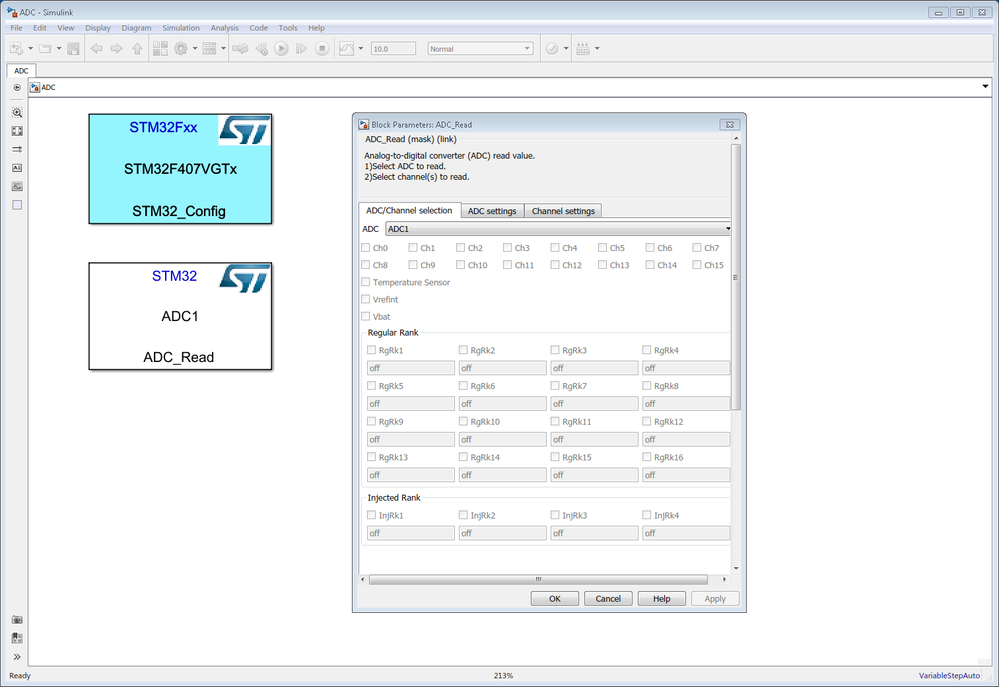Open the Data Inspector dropdown arrow
The width and height of the screenshot is (999, 687).
(361, 48)
